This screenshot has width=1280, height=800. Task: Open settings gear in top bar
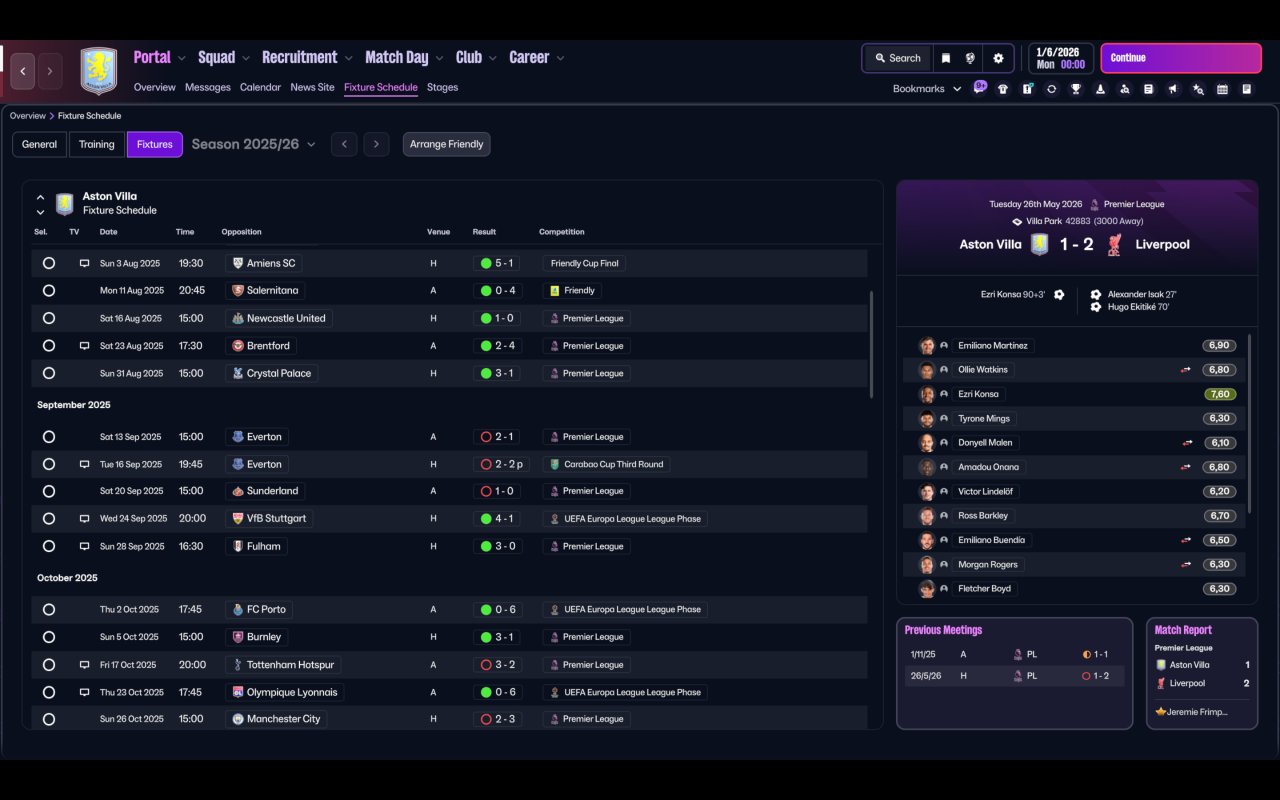click(x=998, y=58)
